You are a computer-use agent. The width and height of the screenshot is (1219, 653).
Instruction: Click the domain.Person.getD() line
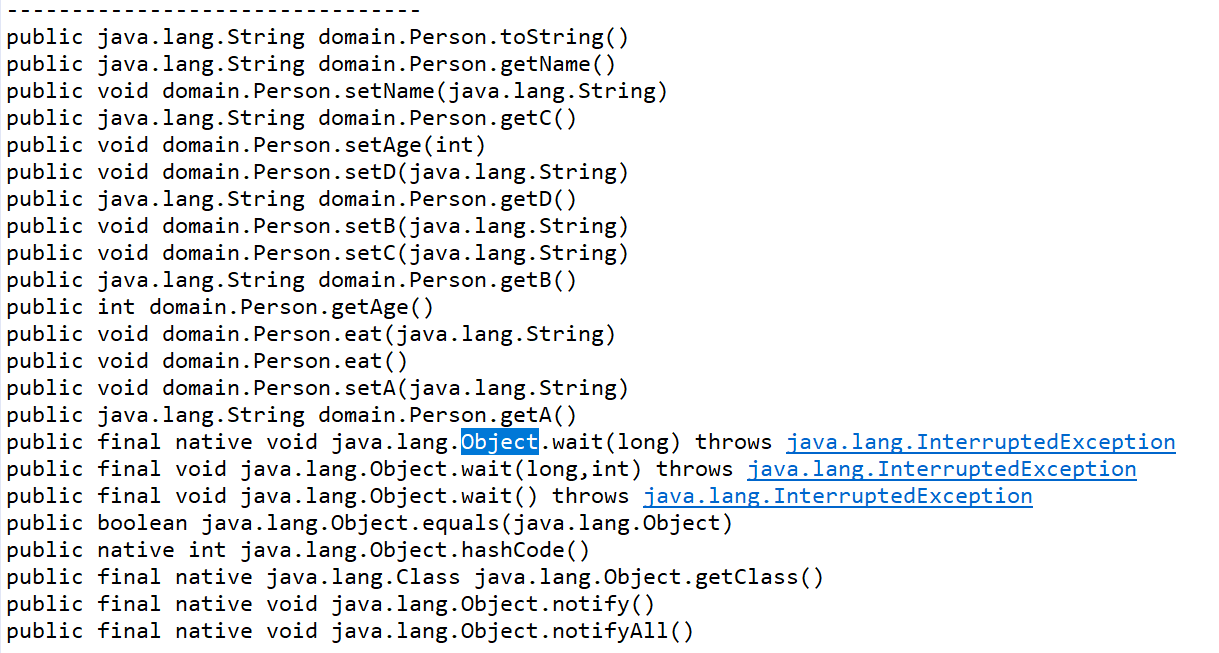[x=292, y=200]
